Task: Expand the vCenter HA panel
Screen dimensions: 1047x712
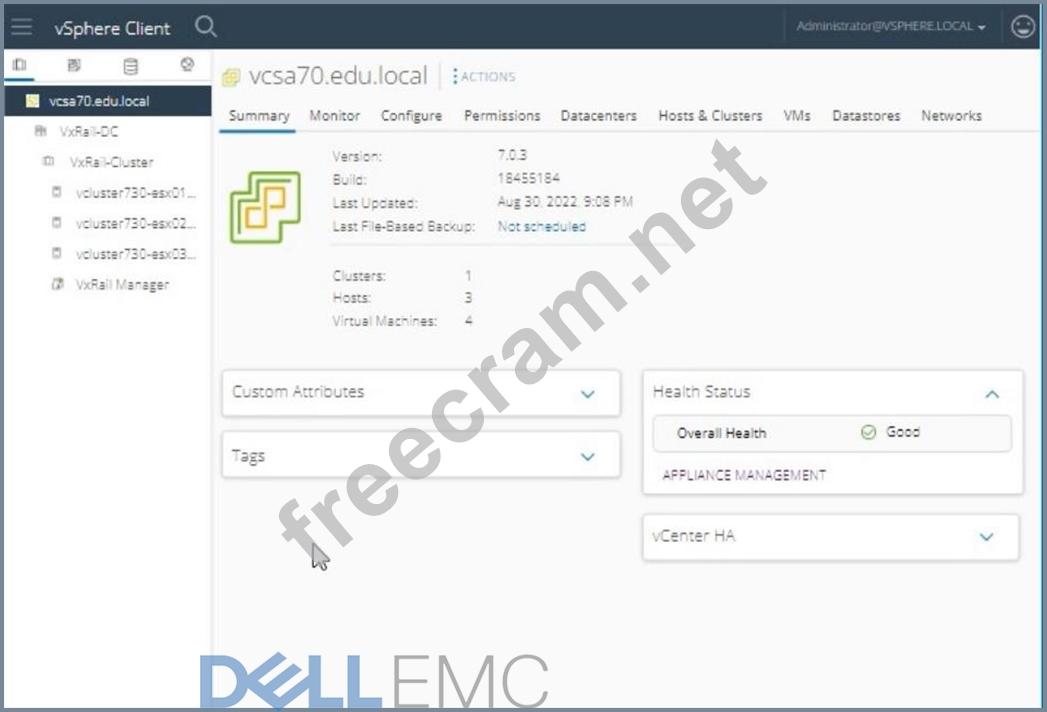Action: 986,537
